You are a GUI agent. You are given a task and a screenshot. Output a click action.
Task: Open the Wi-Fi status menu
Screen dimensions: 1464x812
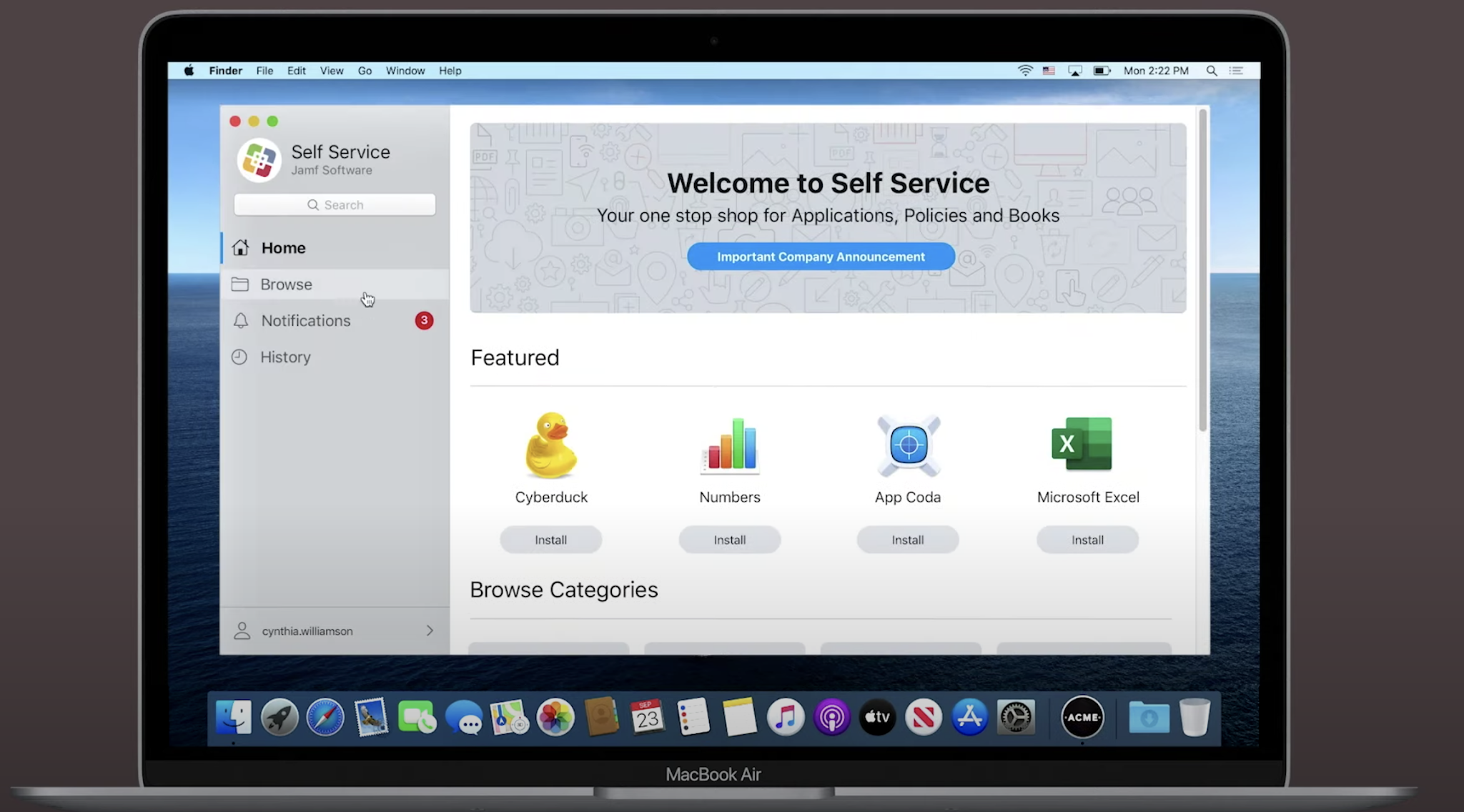tap(1025, 71)
